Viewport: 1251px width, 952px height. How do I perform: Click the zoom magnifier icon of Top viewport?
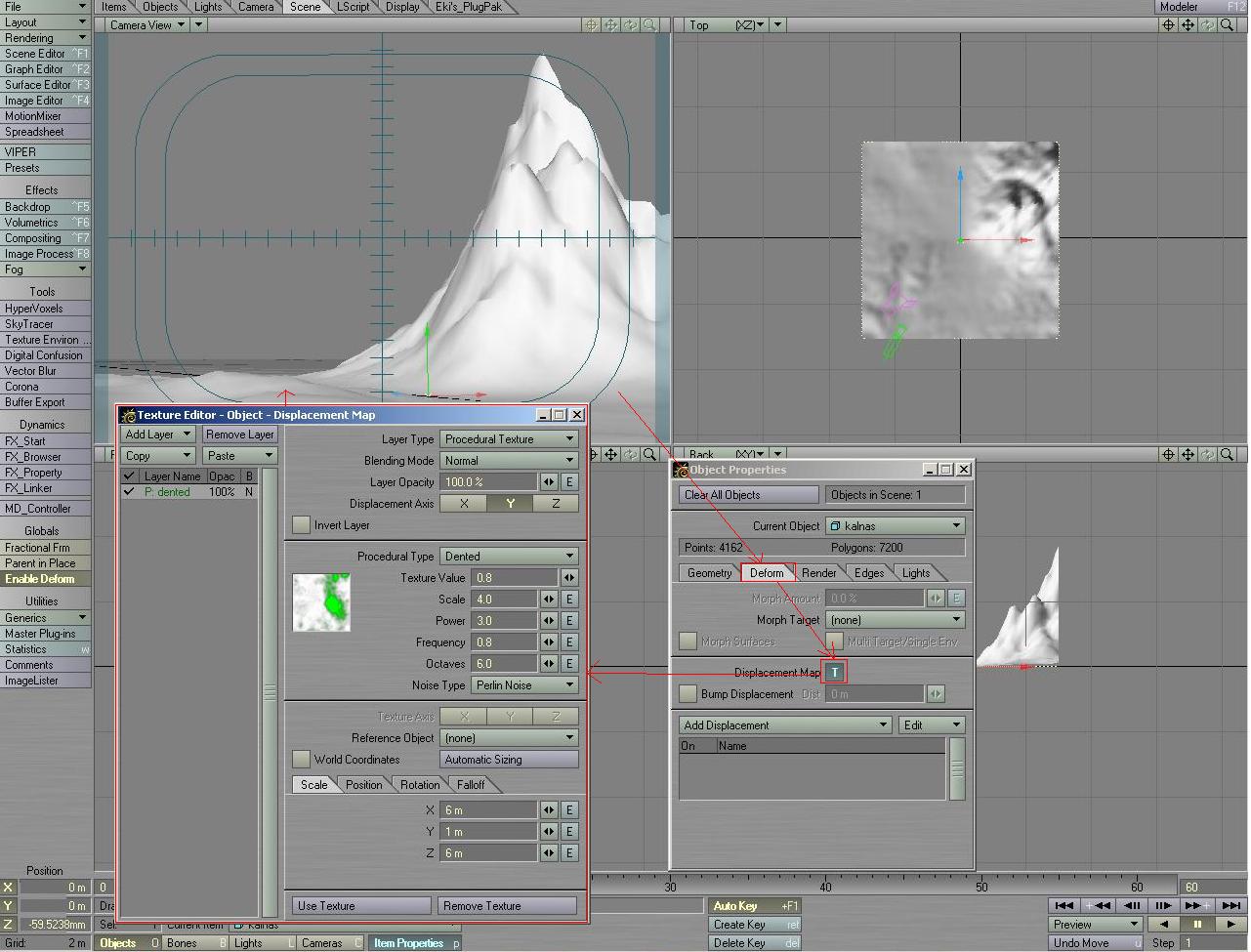1228,25
